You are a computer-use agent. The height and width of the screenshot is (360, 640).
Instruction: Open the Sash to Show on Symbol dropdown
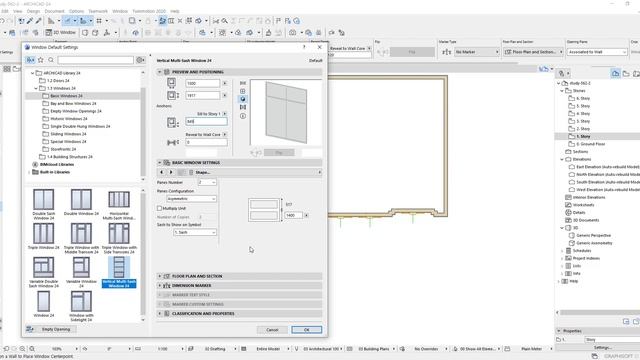(195, 232)
